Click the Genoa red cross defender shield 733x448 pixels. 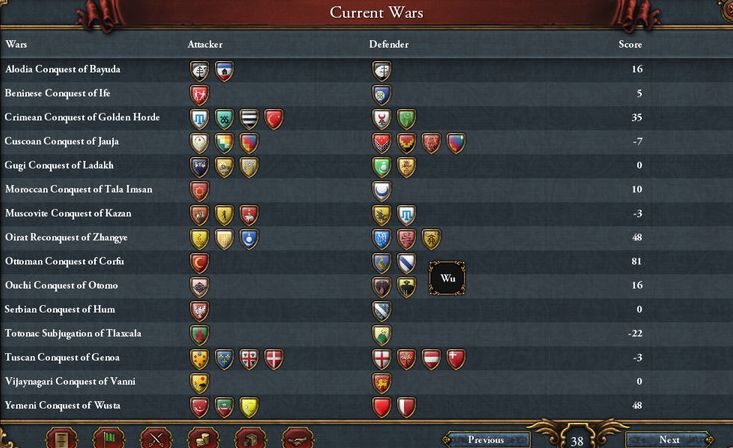coord(382,359)
